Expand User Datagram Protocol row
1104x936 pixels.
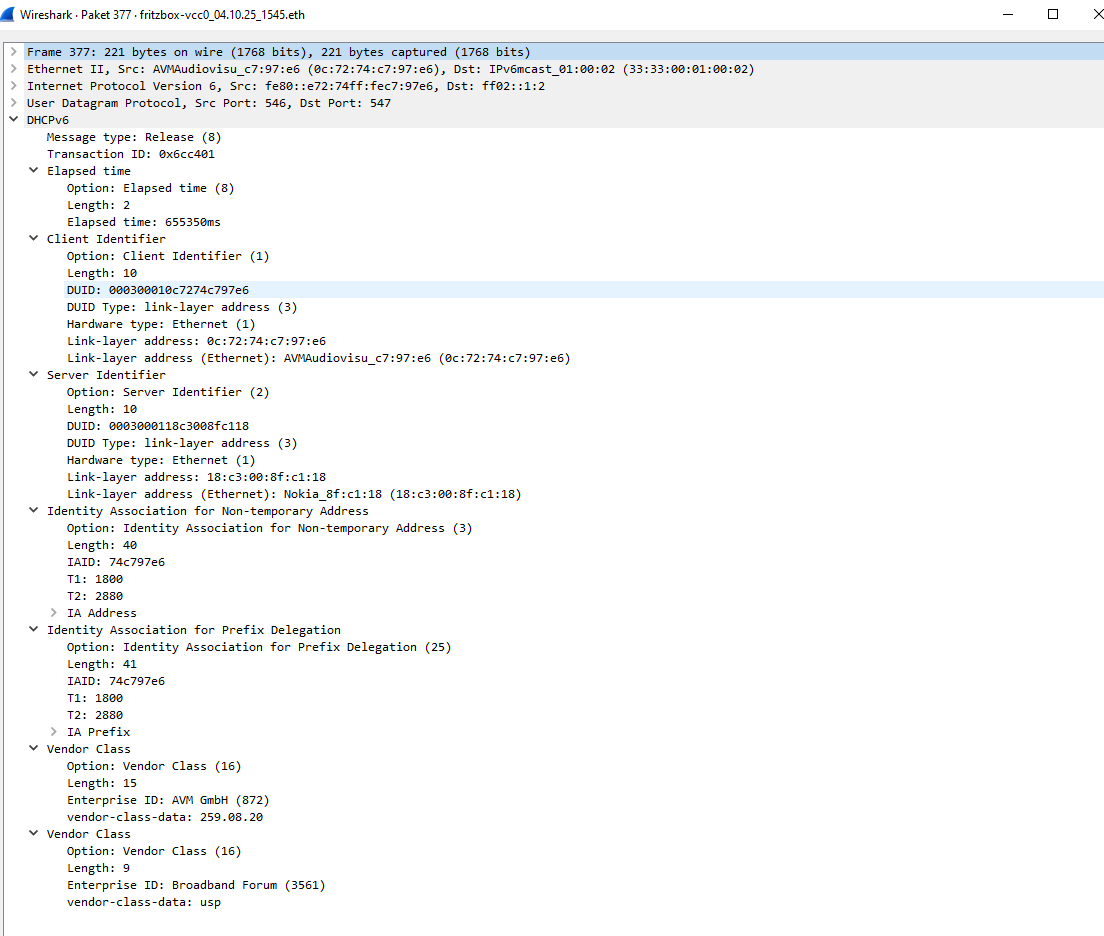click(x=13, y=102)
